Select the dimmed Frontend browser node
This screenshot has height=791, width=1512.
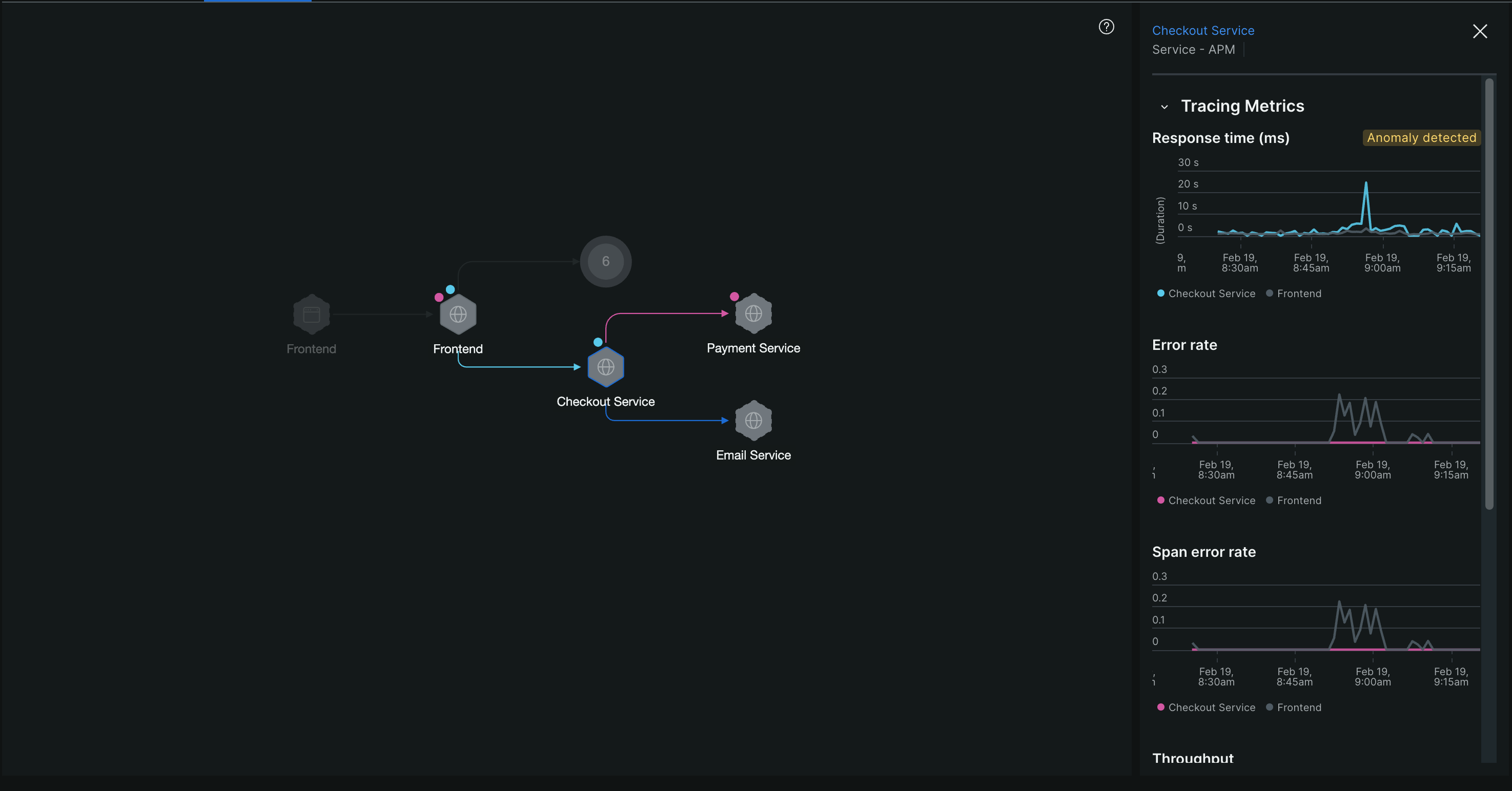[x=311, y=315]
